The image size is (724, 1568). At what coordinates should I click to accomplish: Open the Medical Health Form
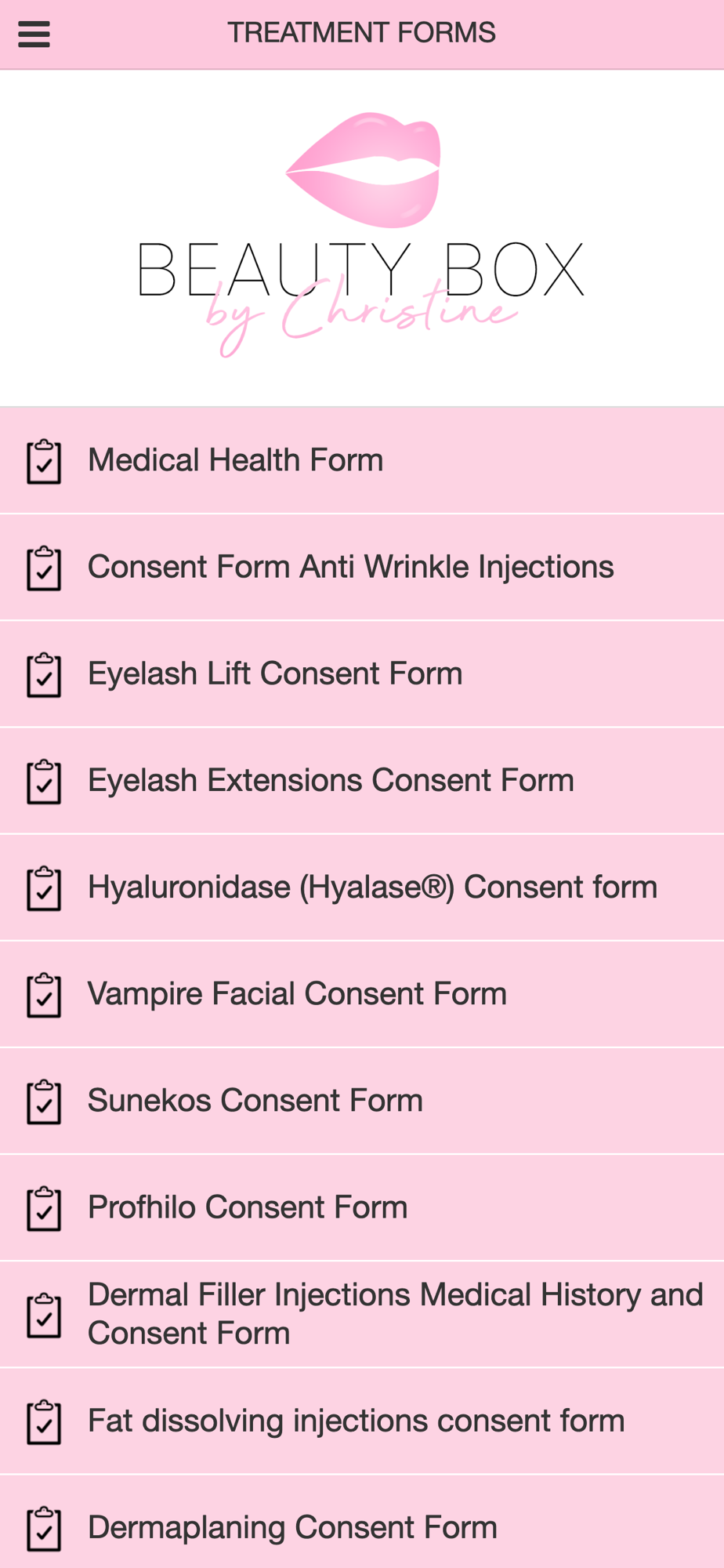coord(235,460)
